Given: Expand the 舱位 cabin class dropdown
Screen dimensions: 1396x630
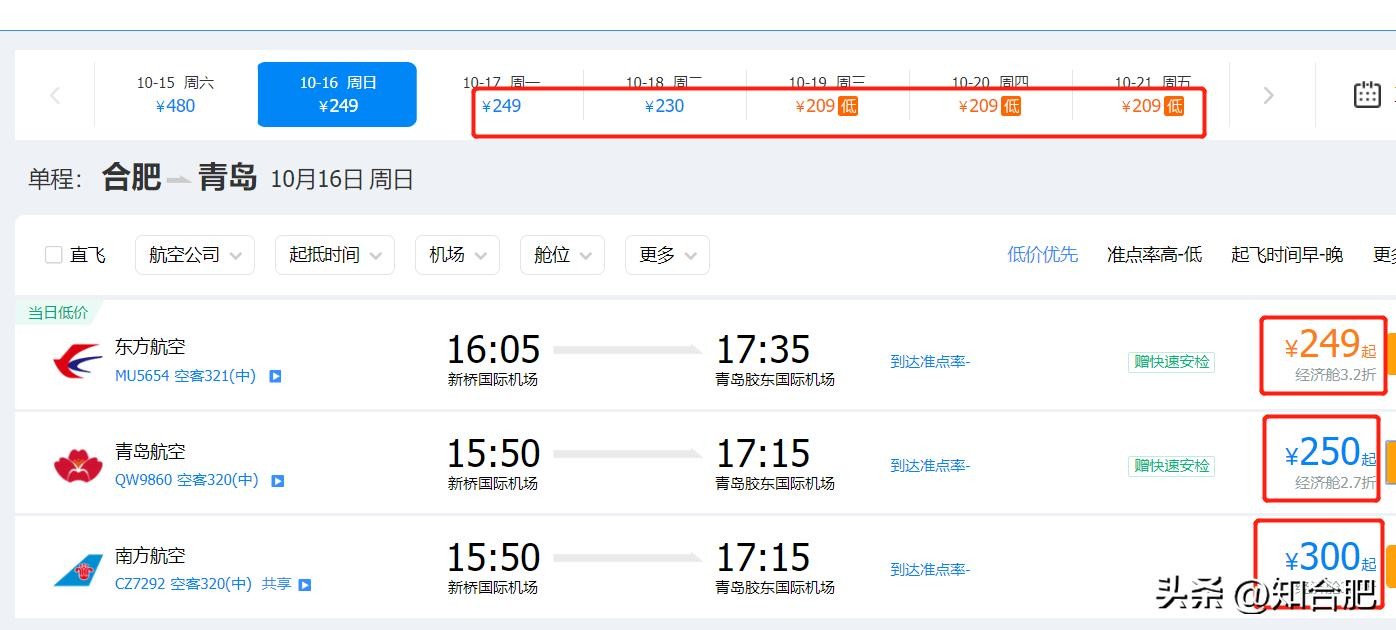Looking at the screenshot, I should (x=562, y=255).
